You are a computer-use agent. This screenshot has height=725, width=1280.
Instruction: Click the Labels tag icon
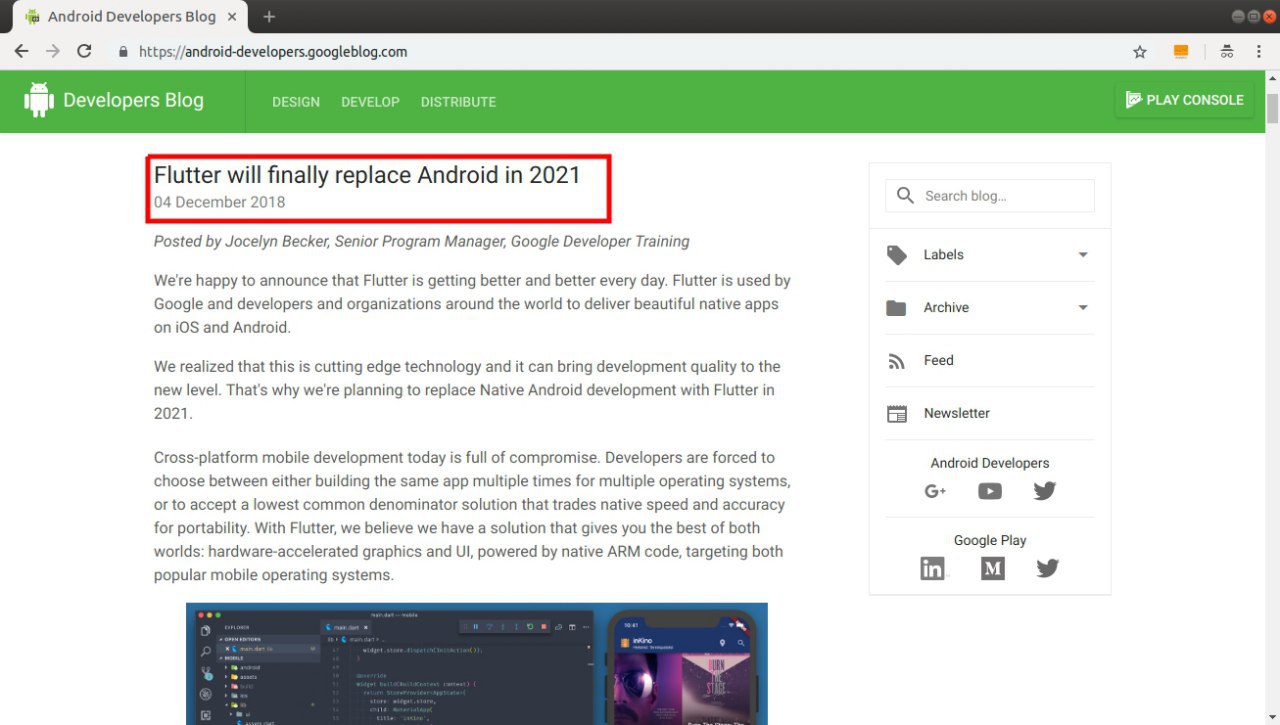point(897,255)
